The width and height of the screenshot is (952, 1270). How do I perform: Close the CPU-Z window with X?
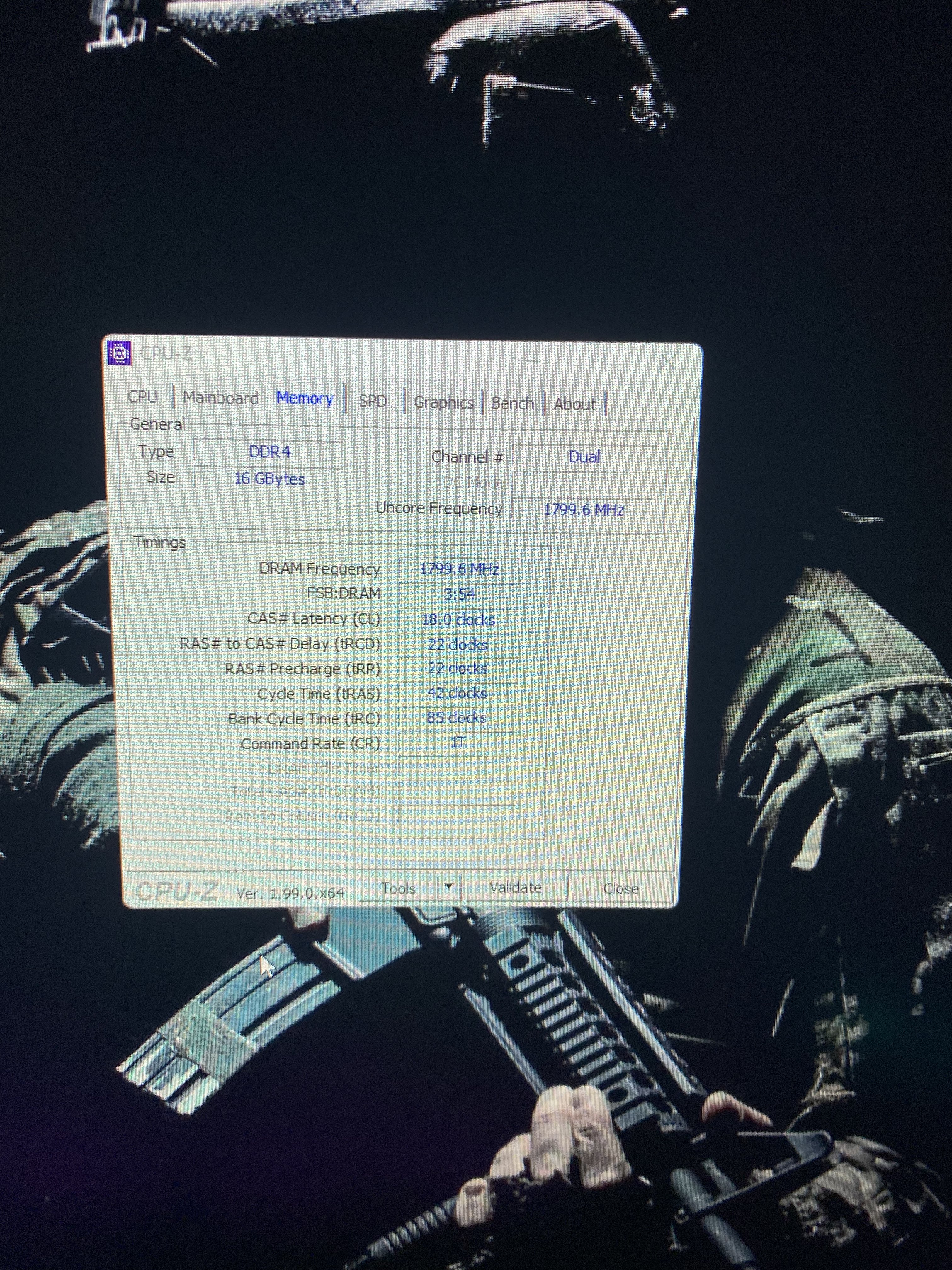point(667,362)
